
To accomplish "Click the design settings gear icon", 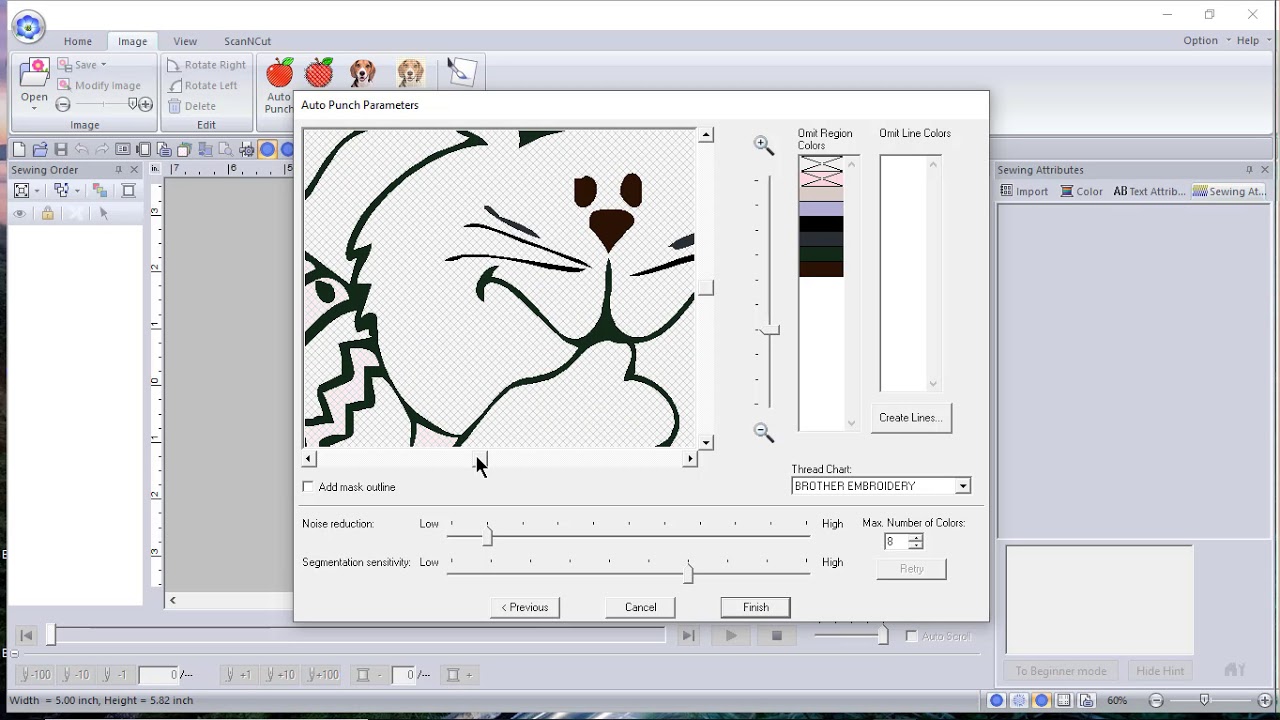I will (246, 150).
